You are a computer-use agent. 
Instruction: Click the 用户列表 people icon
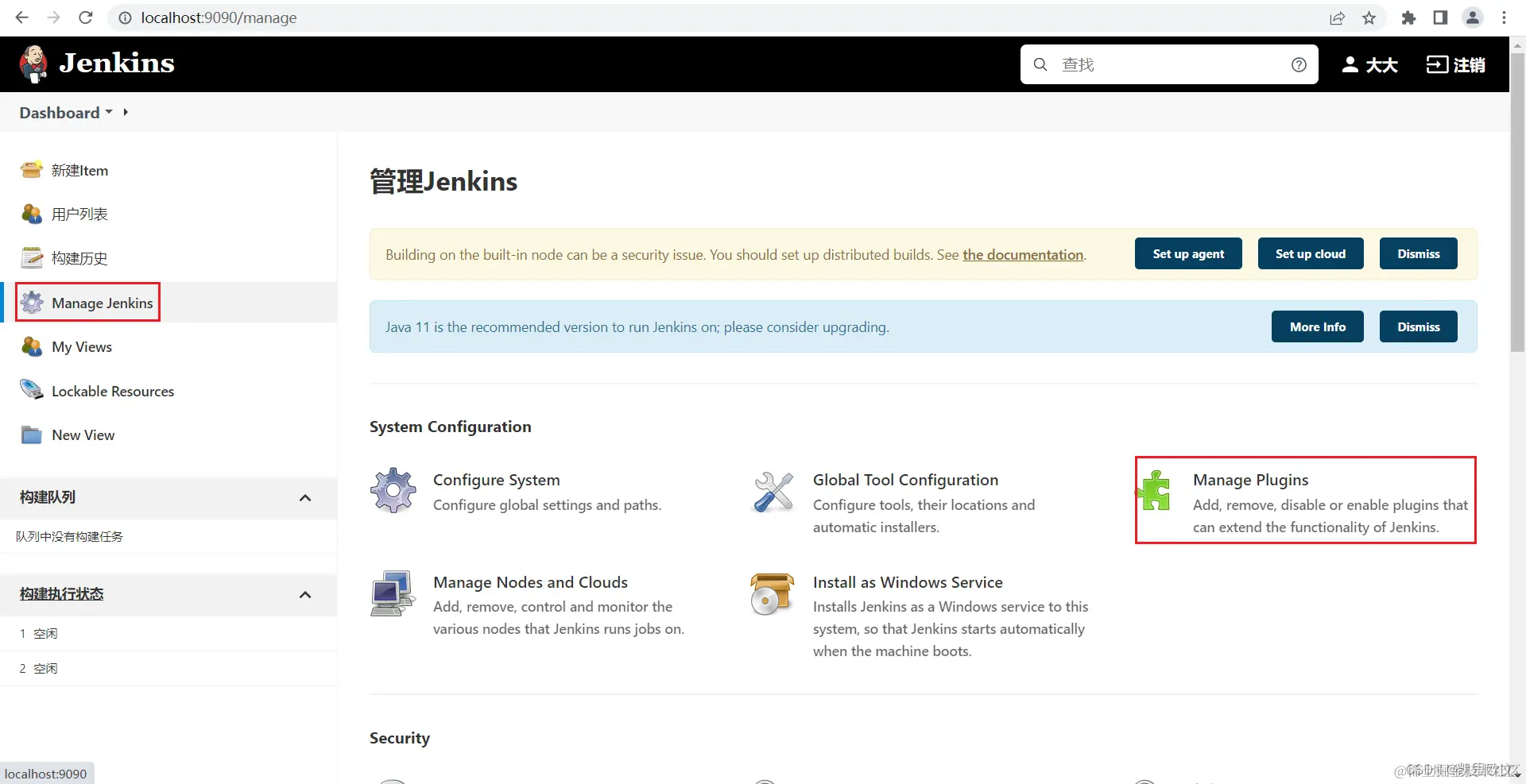(x=32, y=214)
